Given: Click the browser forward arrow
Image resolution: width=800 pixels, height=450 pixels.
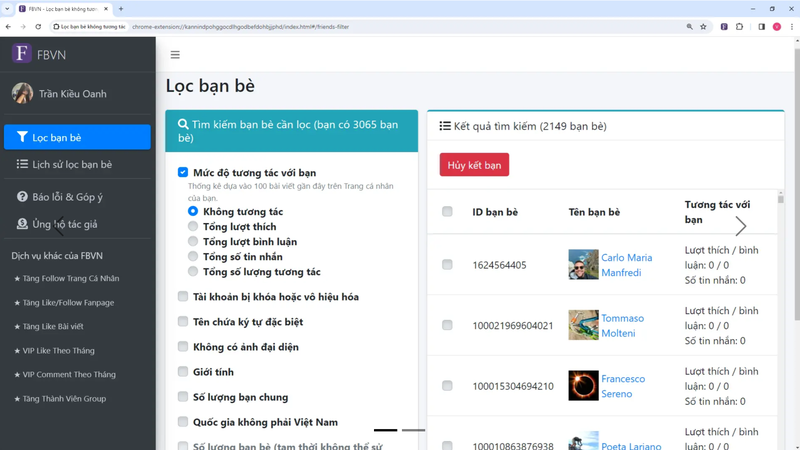Looking at the screenshot, I should (x=23, y=27).
